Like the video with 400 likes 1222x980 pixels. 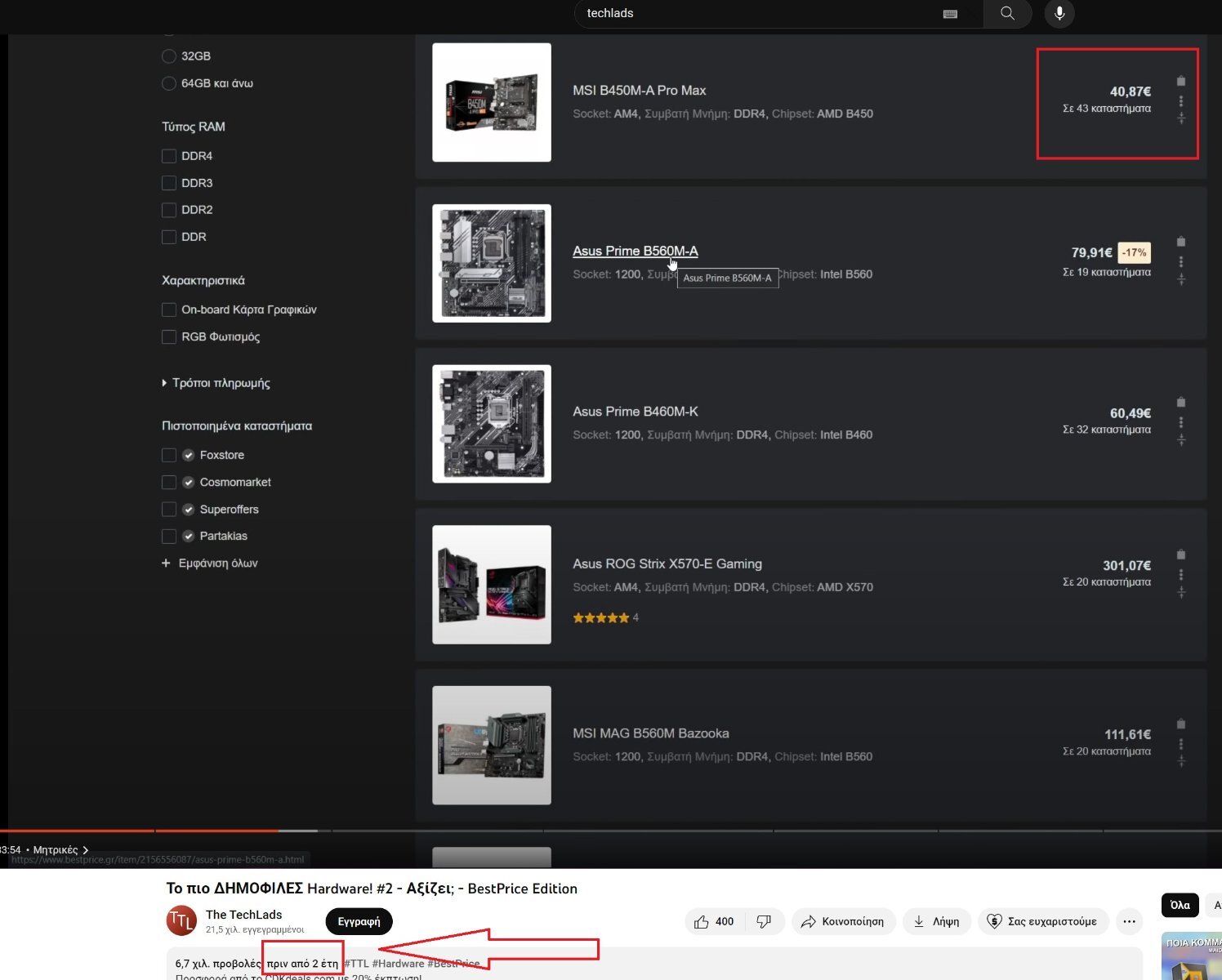tap(714, 921)
